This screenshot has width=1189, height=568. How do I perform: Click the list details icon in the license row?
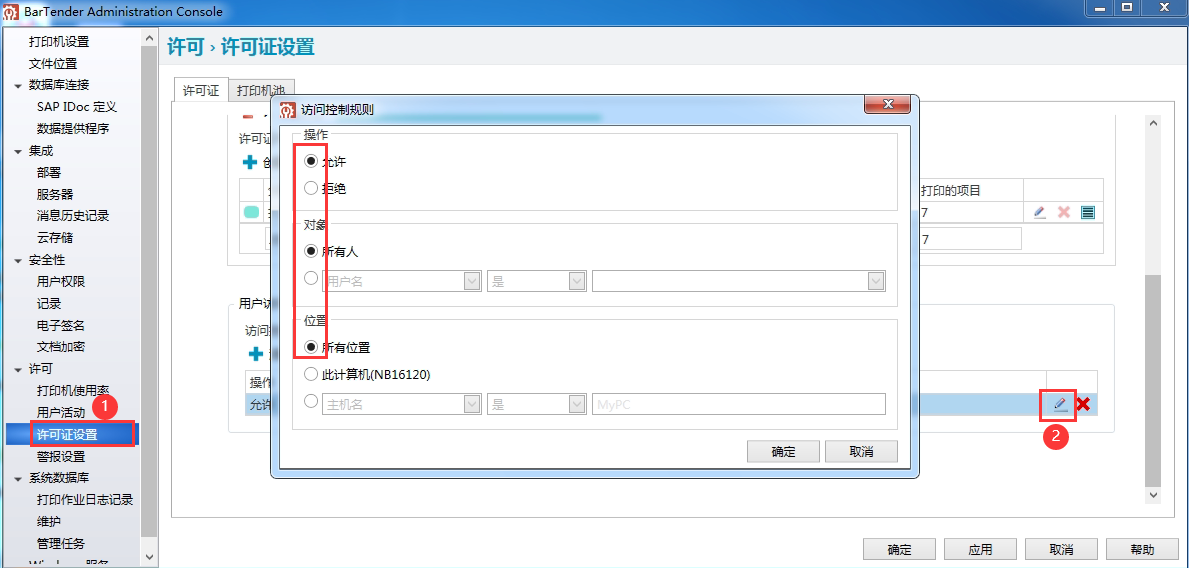(x=1088, y=212)
